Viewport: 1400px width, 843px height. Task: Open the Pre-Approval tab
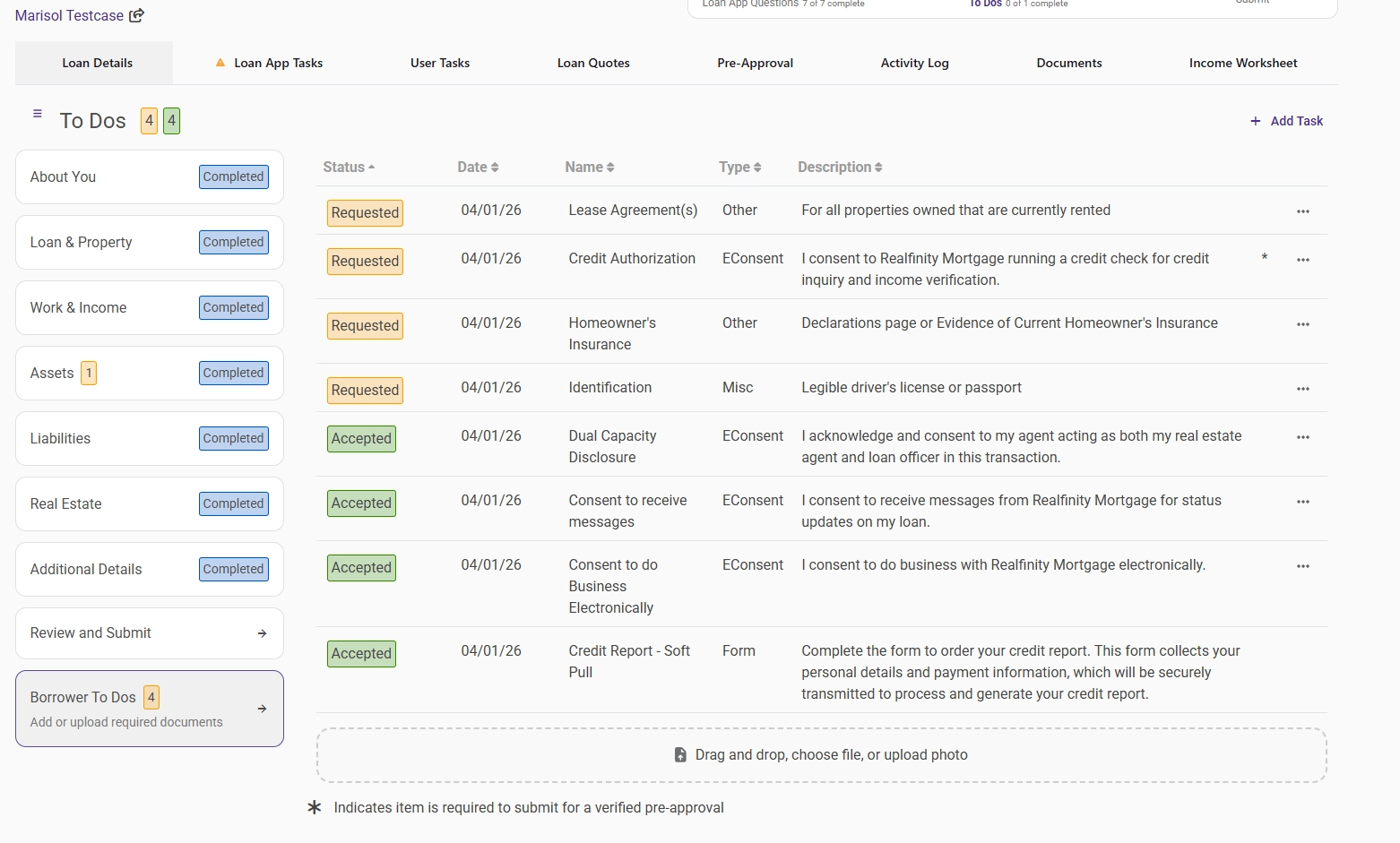point(756,63)
